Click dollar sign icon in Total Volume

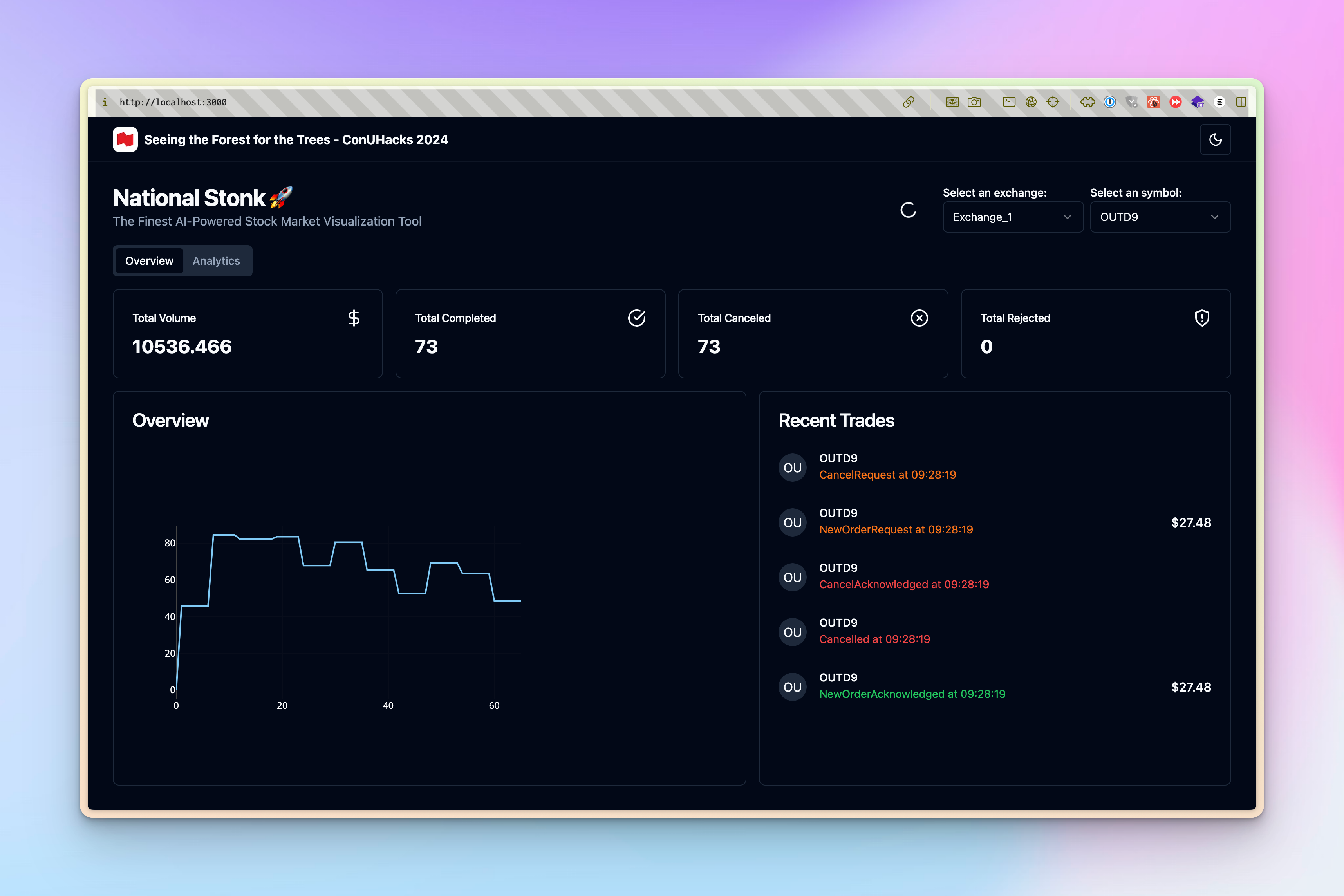(354, 318)
